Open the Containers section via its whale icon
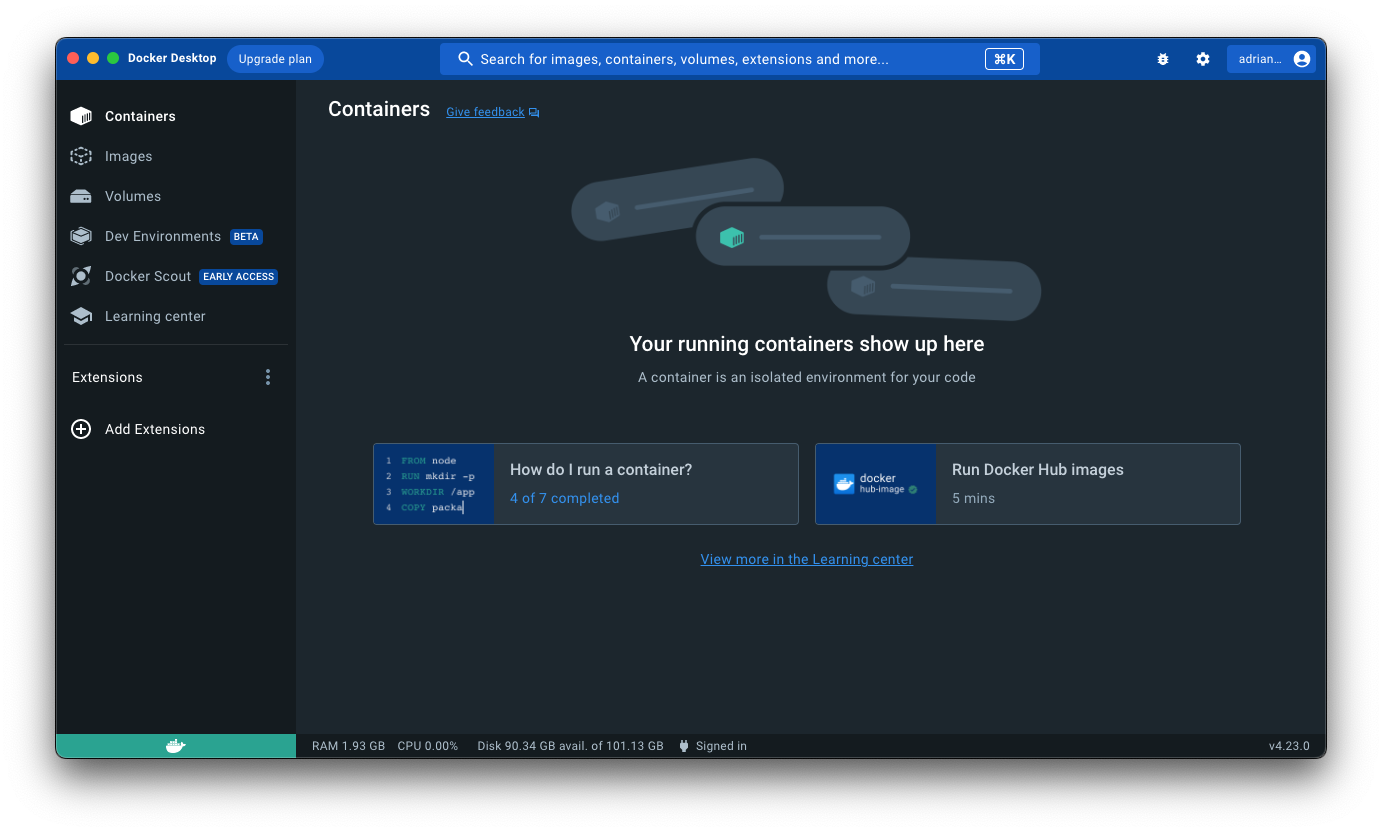Viewport: 1382px width, 832px height. coord(80,116)
